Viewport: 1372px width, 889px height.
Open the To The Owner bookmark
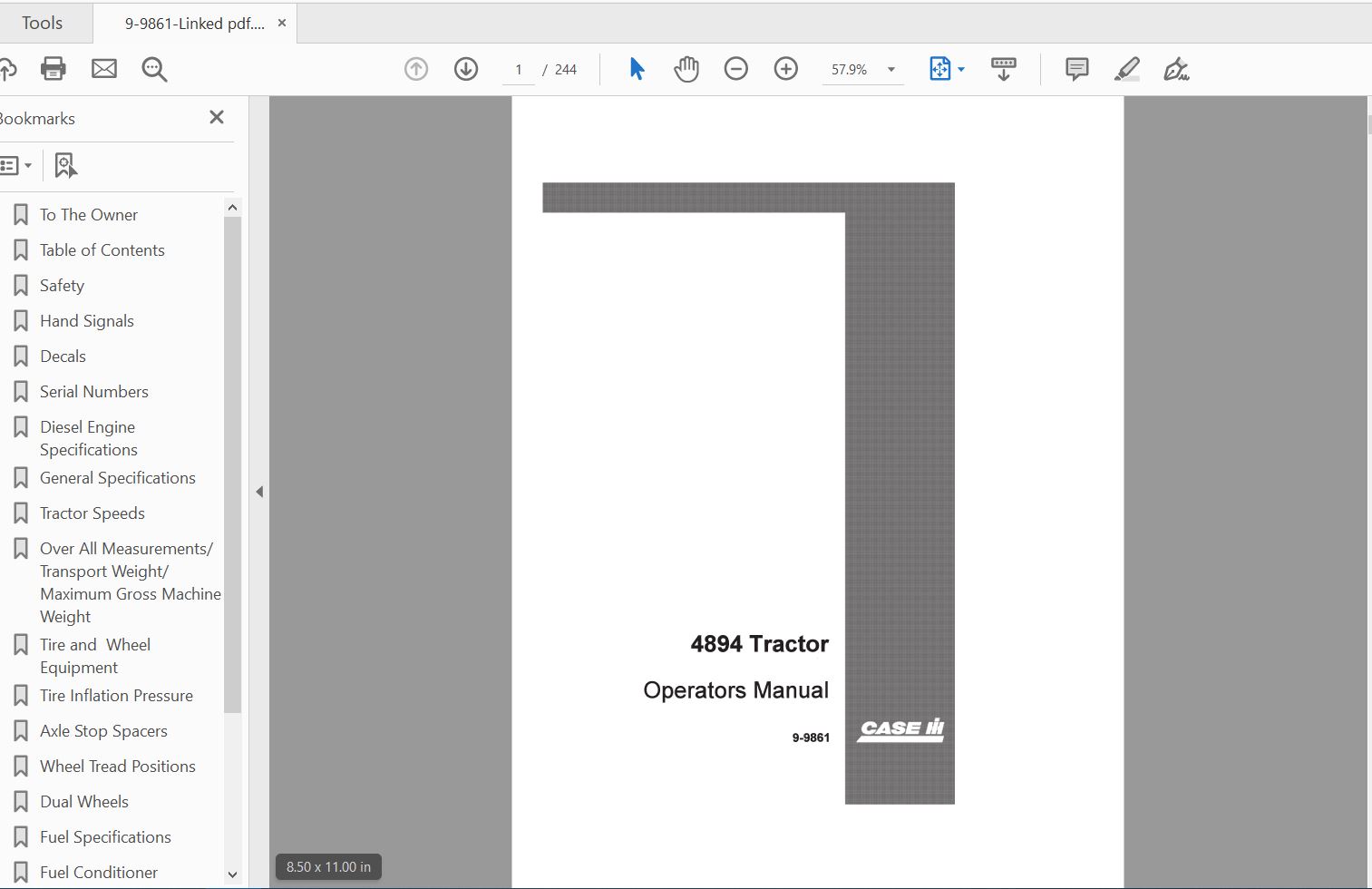tap(89, 215)
